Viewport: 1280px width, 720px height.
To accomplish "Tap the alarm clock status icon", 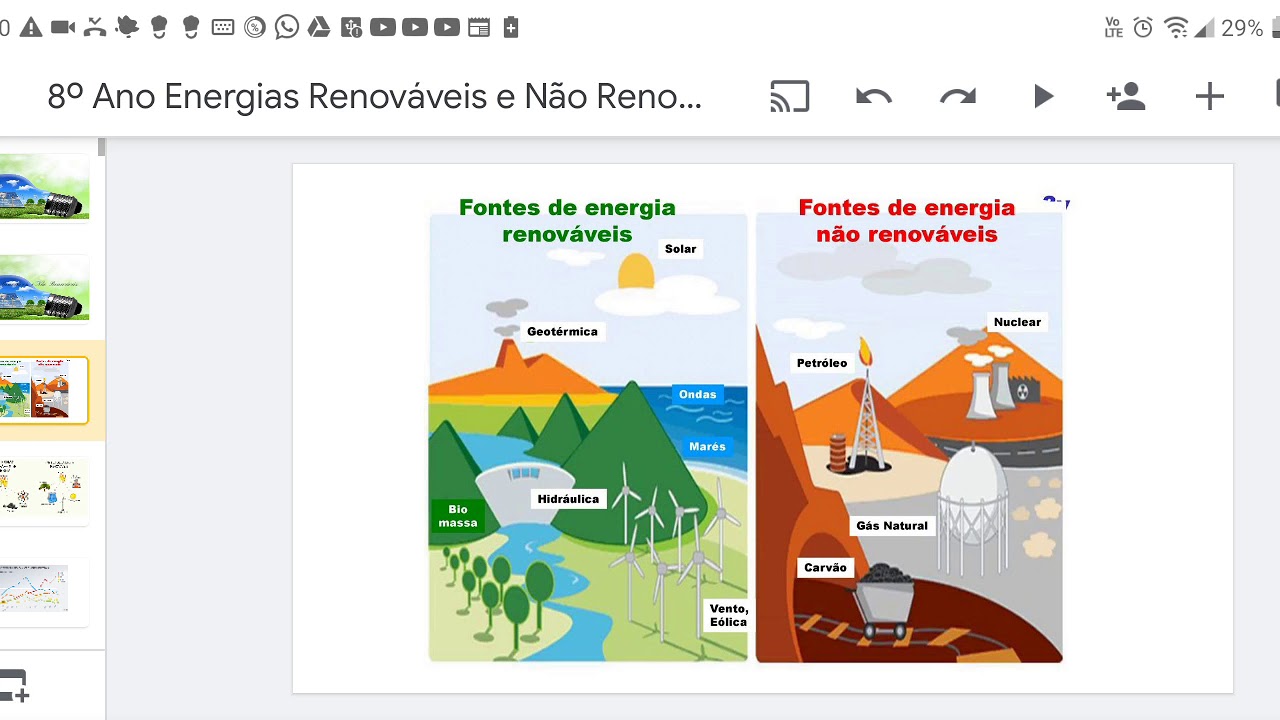I will tap(1143, 28).
